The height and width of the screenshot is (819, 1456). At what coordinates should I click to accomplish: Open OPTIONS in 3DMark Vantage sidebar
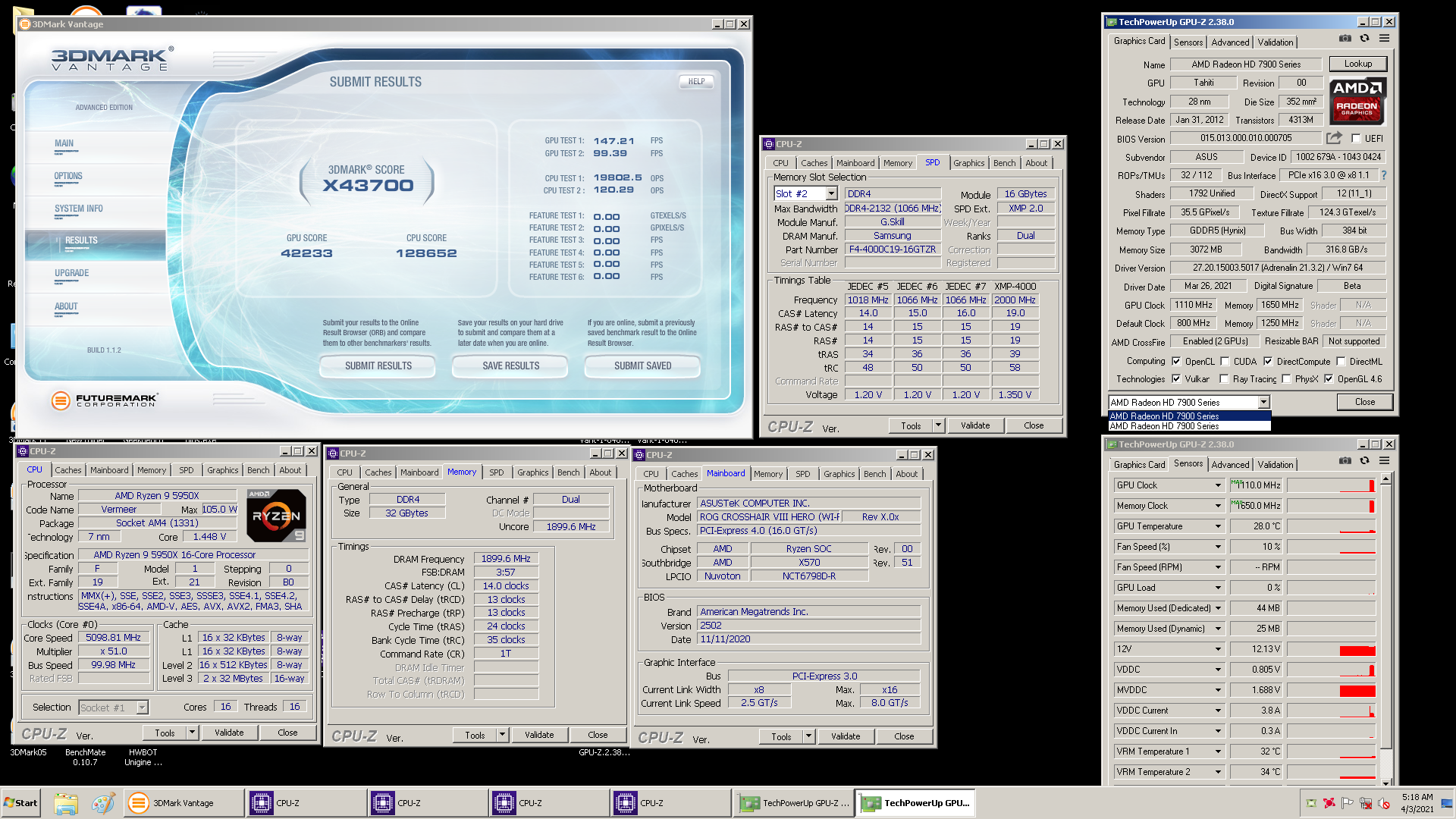coord(68,176)
